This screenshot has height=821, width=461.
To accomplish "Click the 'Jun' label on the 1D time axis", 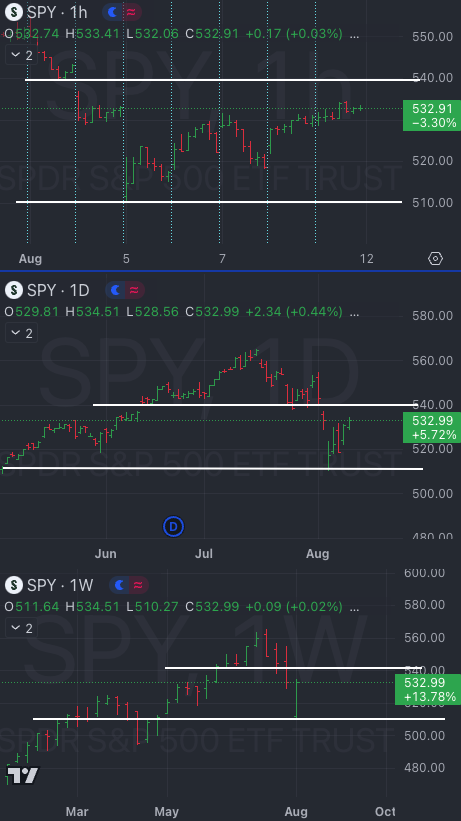I will coord(105,553).
